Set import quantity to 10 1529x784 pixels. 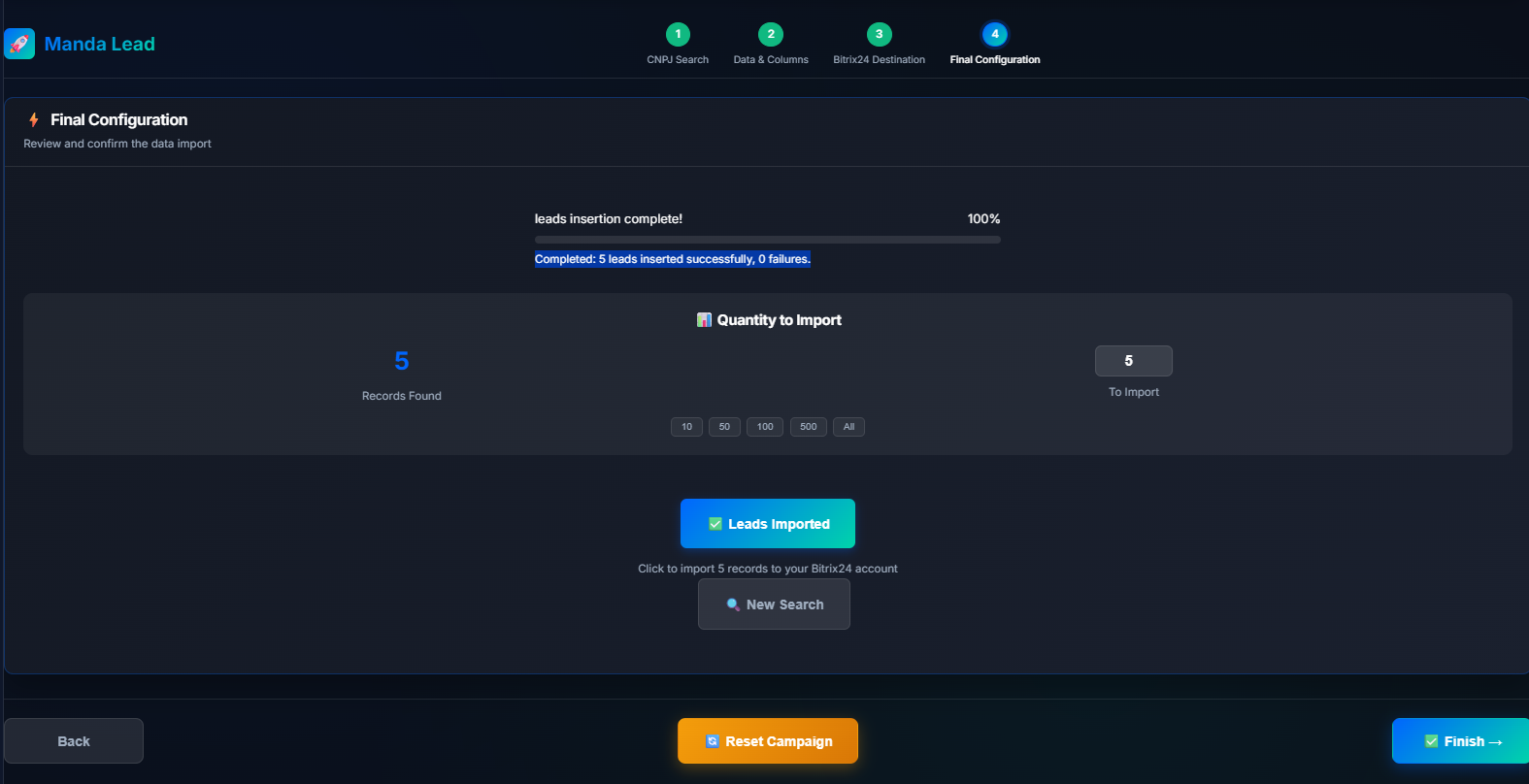tap(686, 427)
